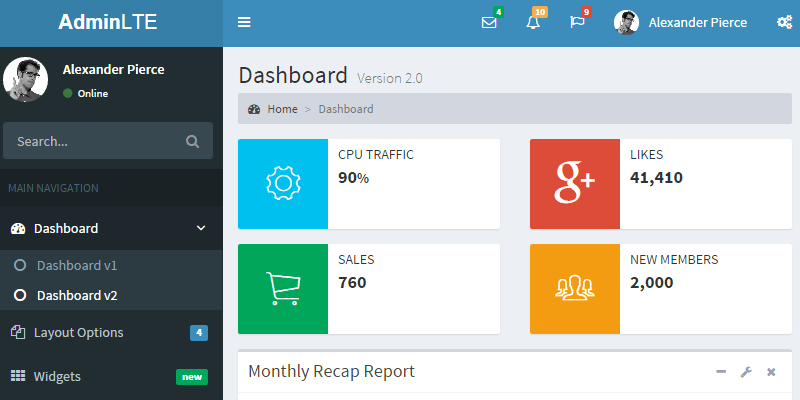The image size is (800, 400).
Task: Click the New Members people icon
Action: click(x=575, y=289)
